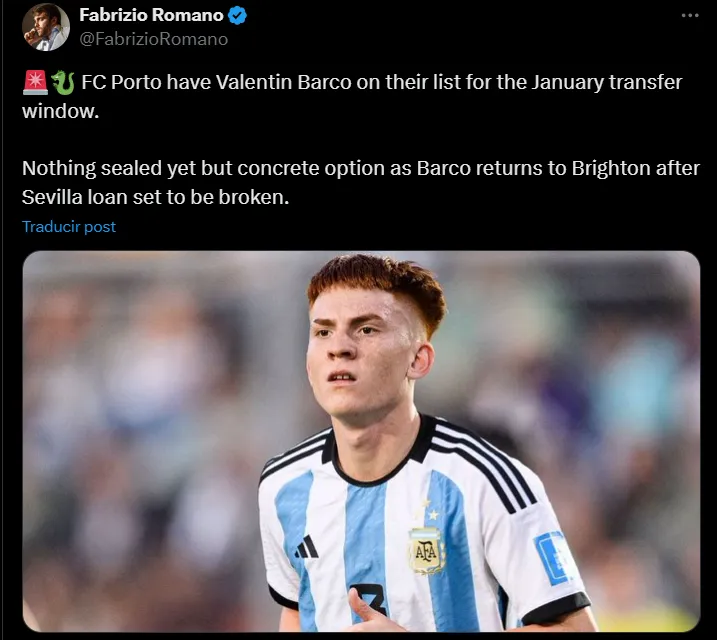The width and height of the screenshot is (717, 640).
Task: Click the green dragon emoji
Action: coord(63,83)
